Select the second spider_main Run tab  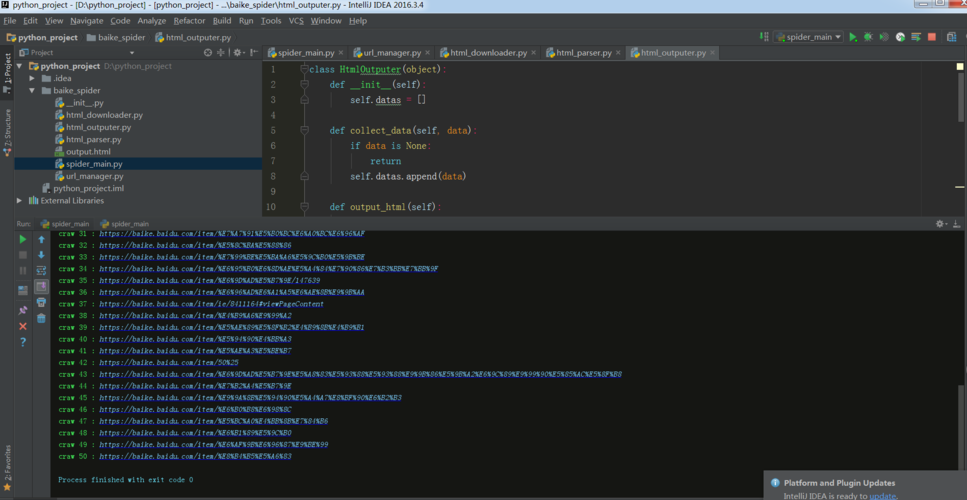pyautogui.click(x=125, y=224)
